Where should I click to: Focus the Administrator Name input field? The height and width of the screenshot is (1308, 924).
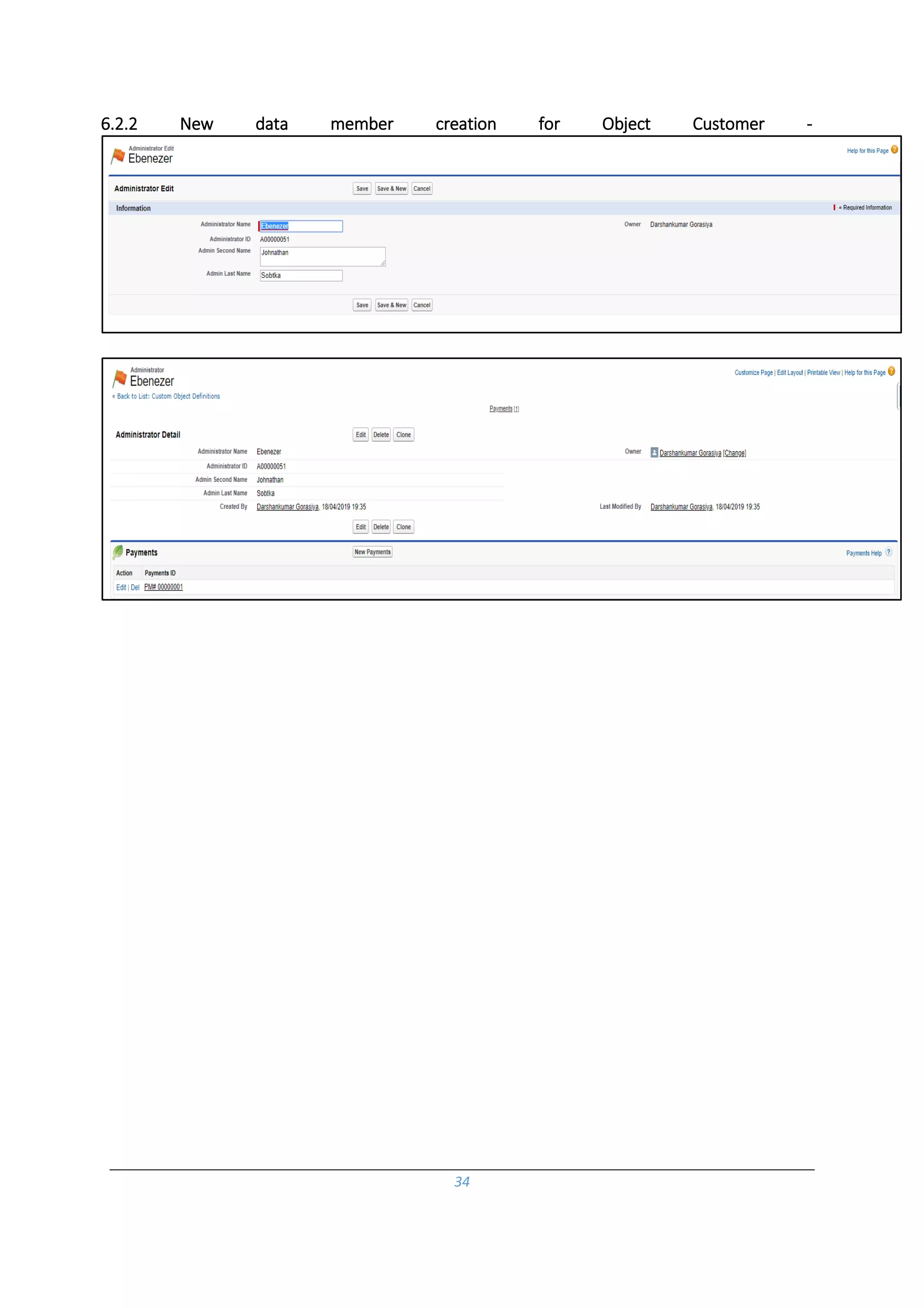pos(301,226)
